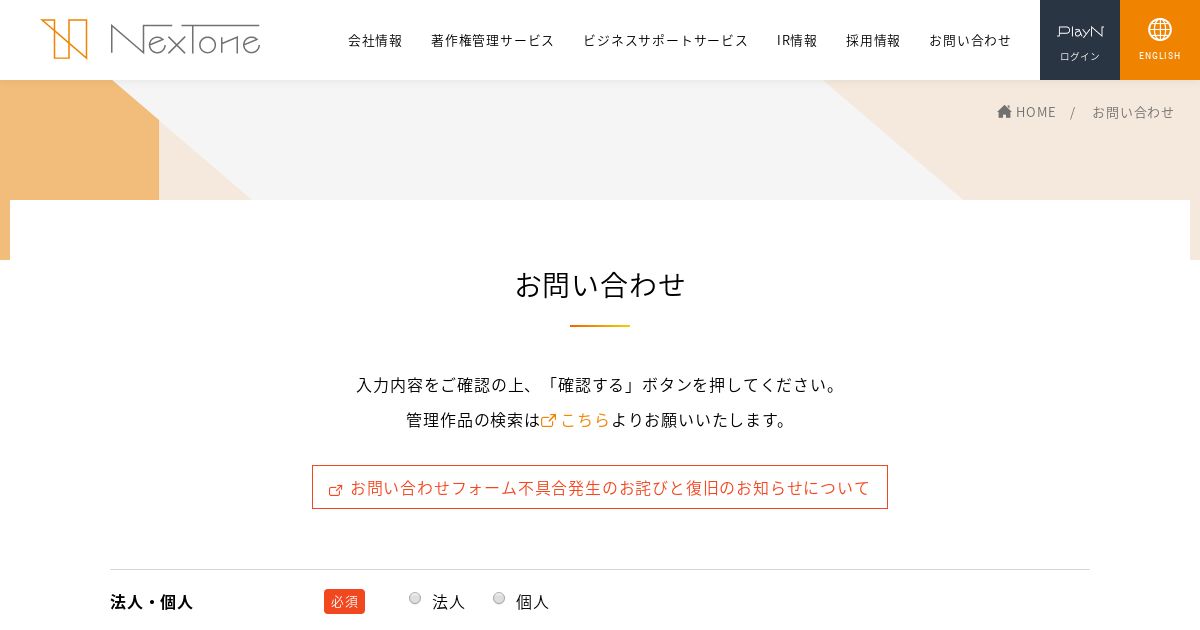Open the 採用情報 menu
Viewport: 1200px width, 630px height.
pos(873,40)
